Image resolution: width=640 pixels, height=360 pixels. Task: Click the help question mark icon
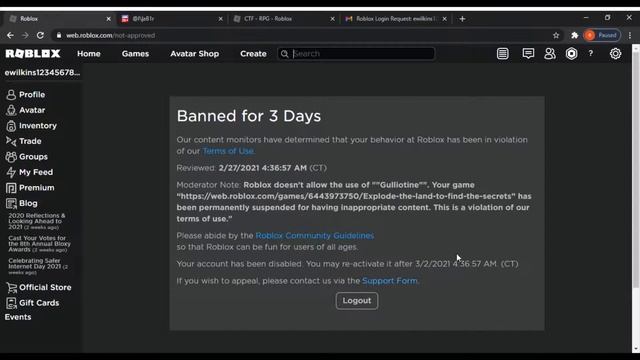tap(591, 53)
